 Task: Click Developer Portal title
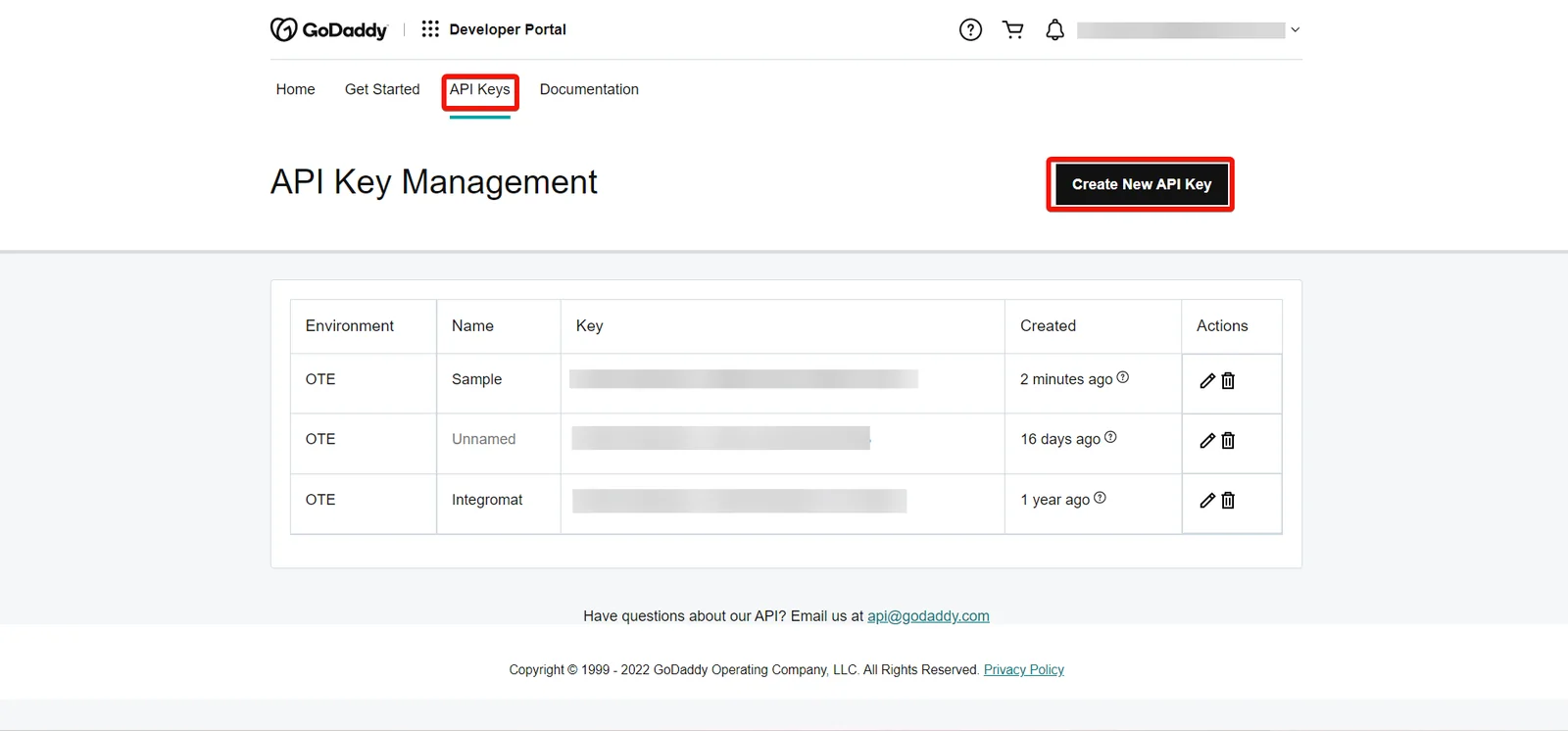tap(508, 29)
